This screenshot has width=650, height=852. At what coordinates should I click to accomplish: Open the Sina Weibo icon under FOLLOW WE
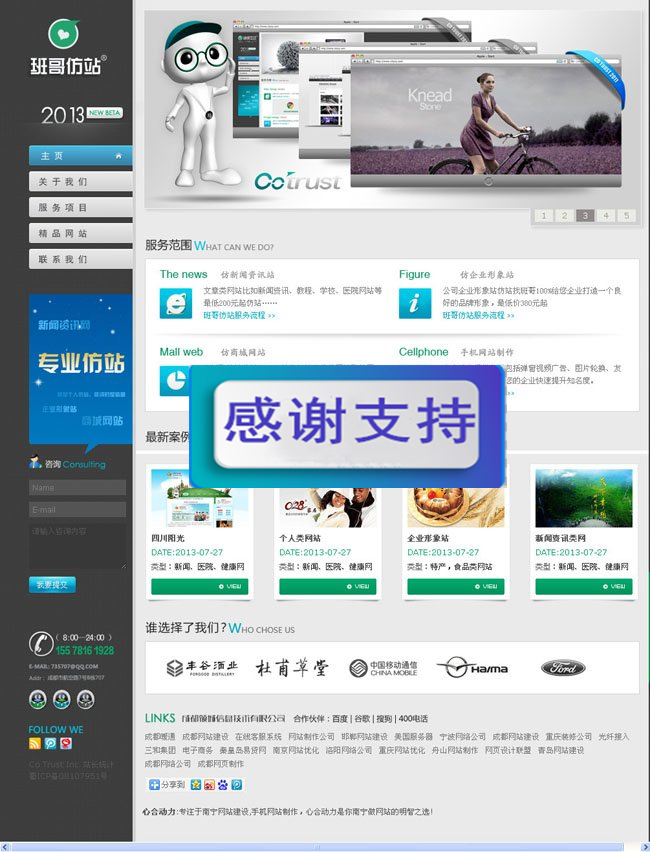coord(66,743)
